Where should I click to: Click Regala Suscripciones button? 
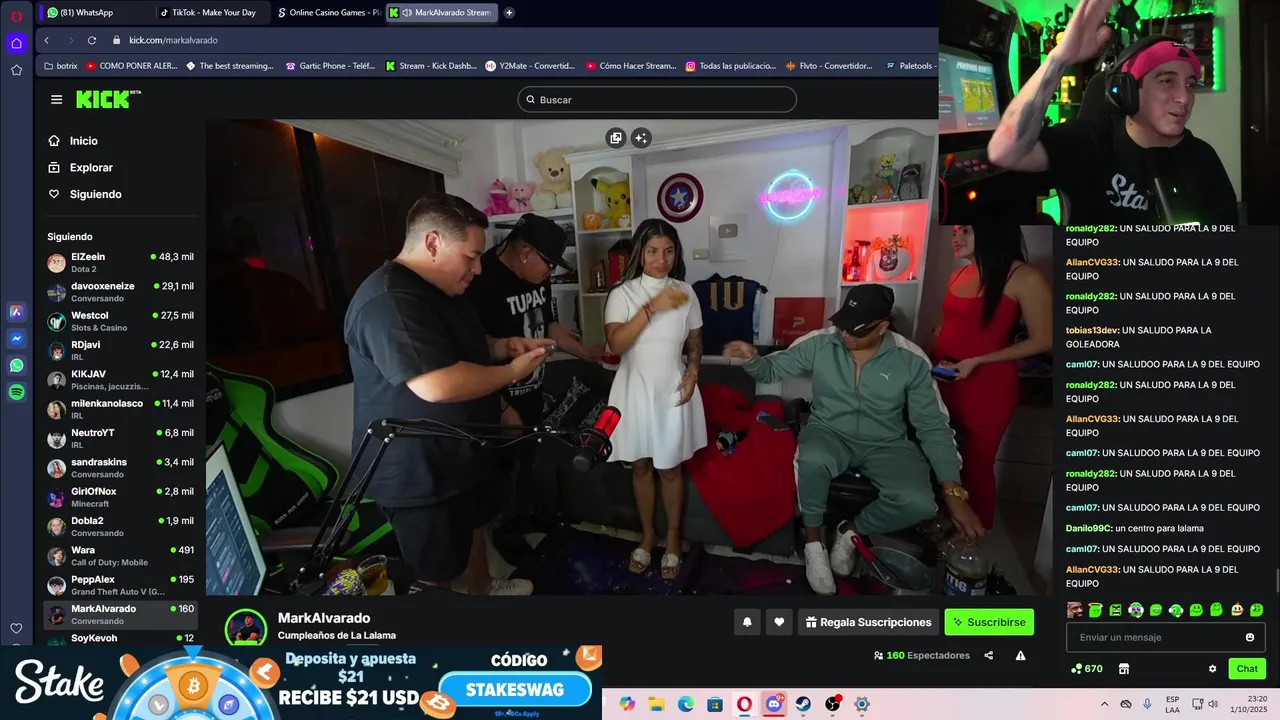coord(868,622)
